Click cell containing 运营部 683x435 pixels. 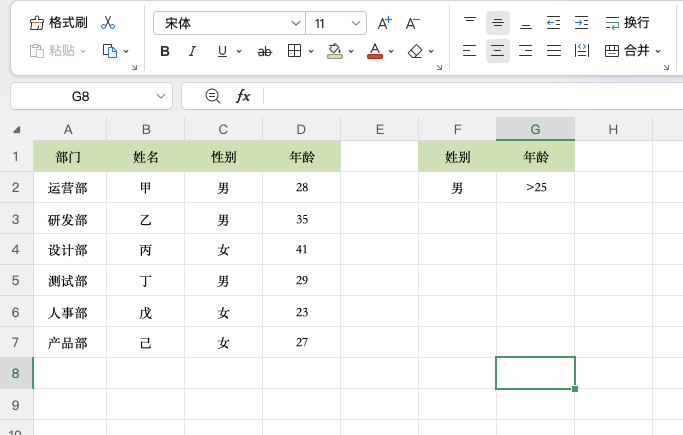[x=68, y=188]
